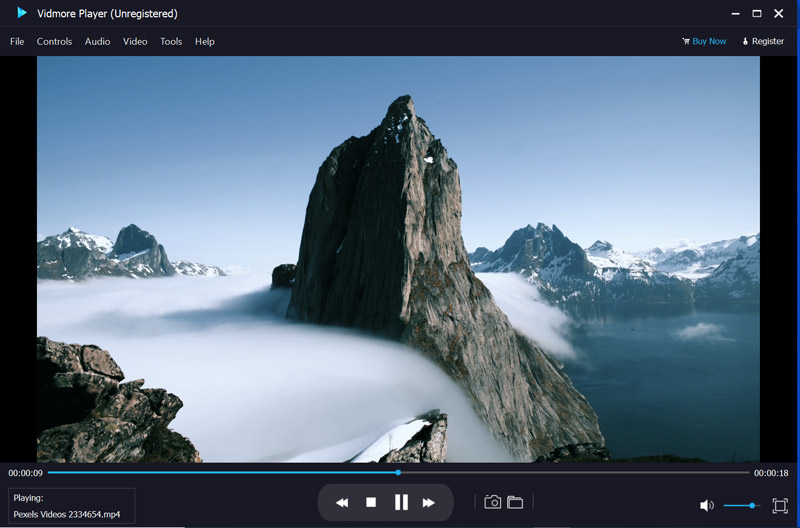The height and width of the screenshot is (528, 800).
Task: Take a snapshot with camera icon
Action: [492, 502]
